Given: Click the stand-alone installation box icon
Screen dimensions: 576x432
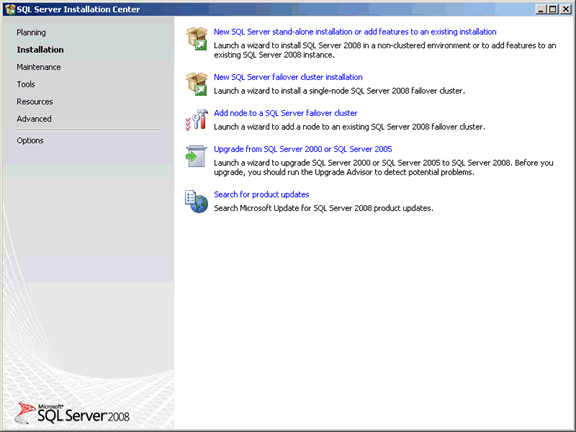Looking at the screenshot, I should (197, 39).
